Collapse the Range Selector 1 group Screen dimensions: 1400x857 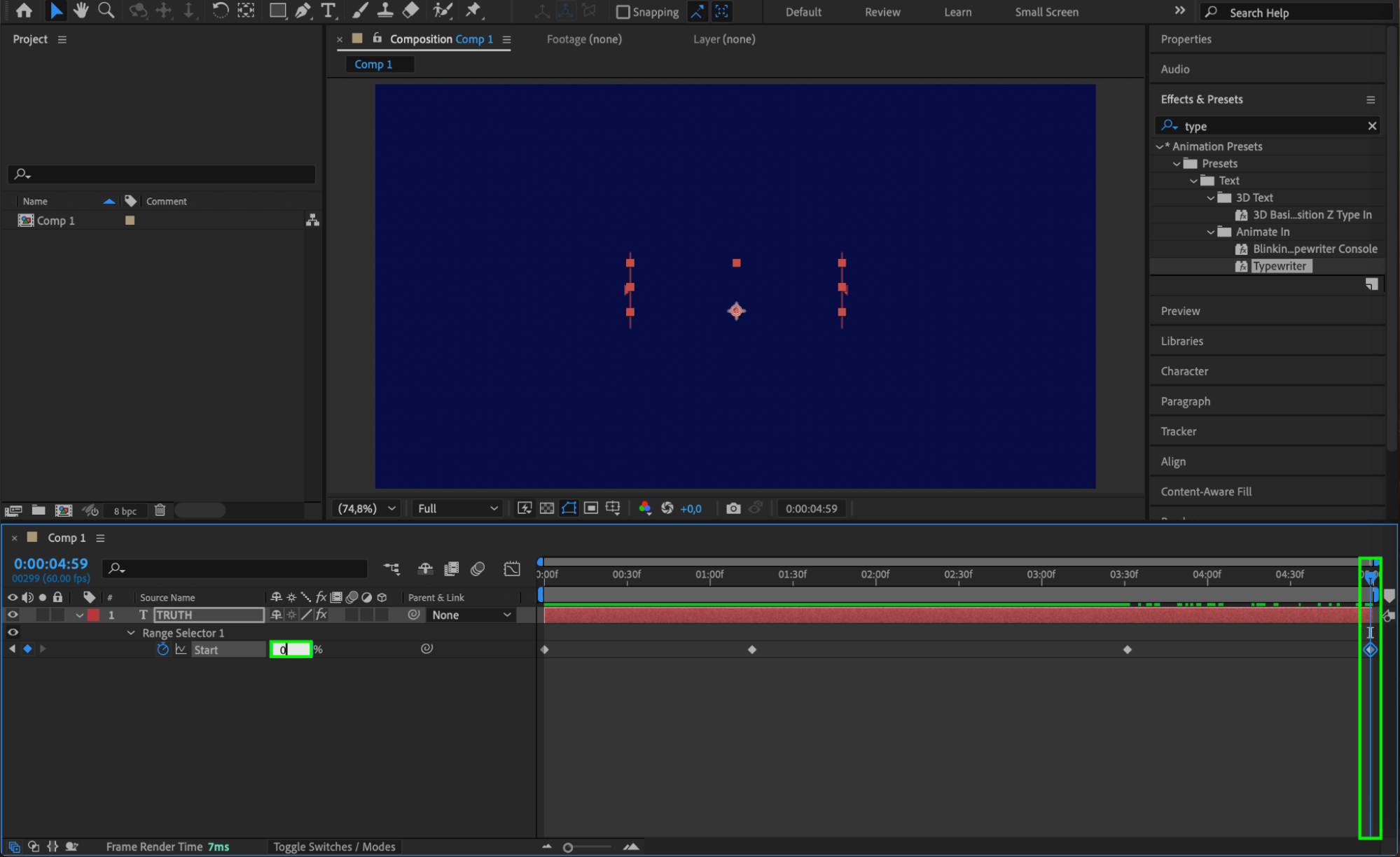131,632
